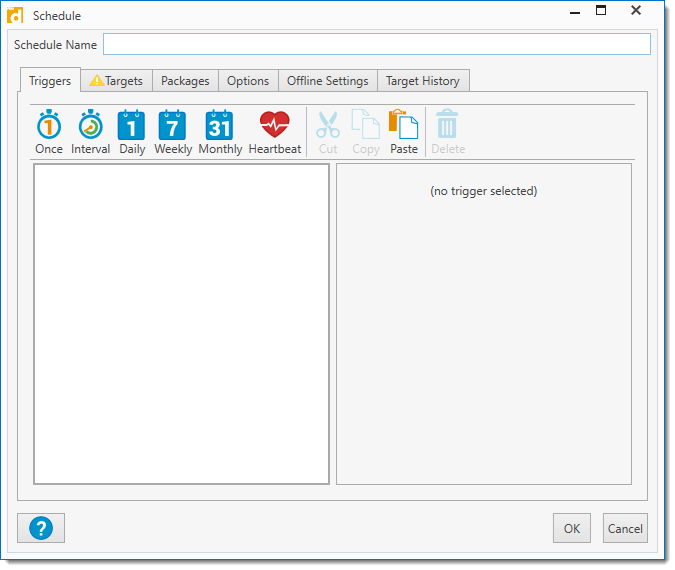Add a Once trigger
This screenshot has width=675, height=570.
[48, 132]
